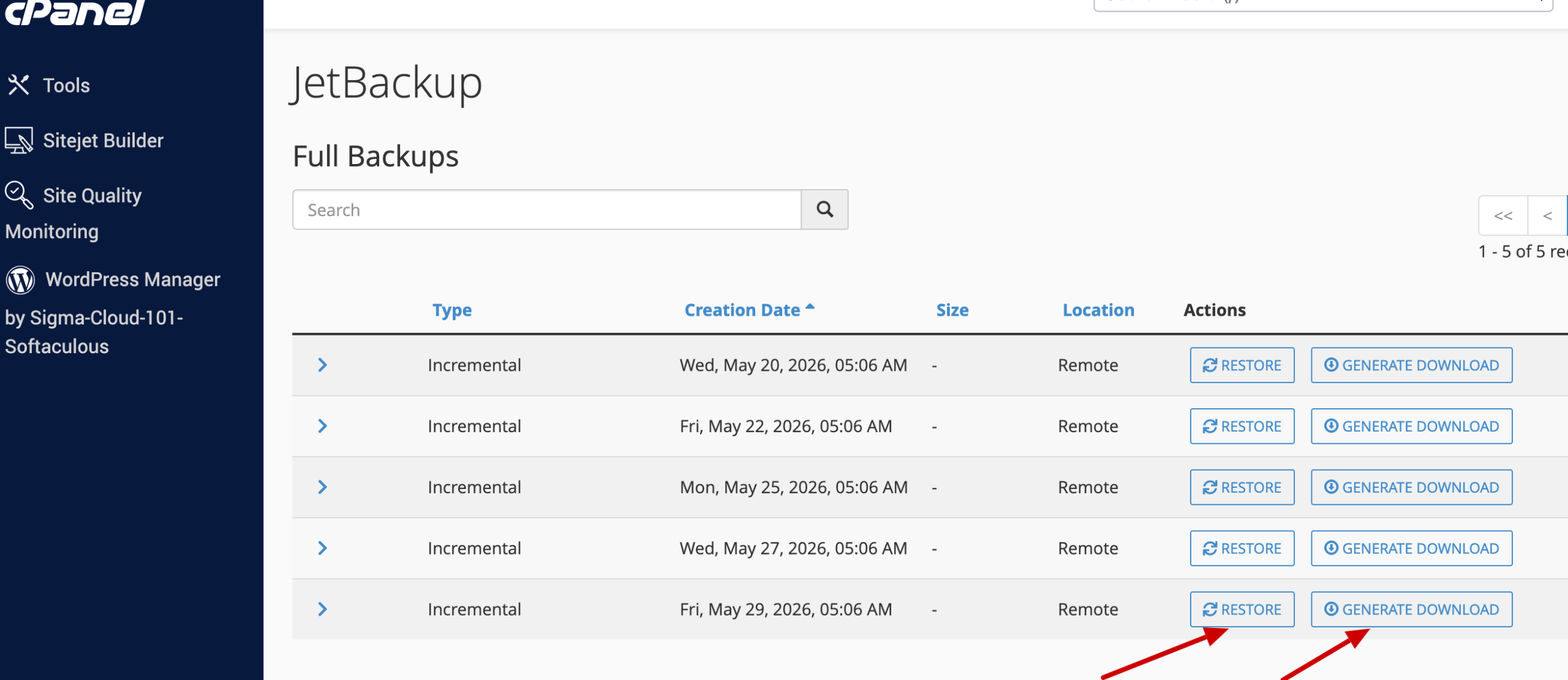This screenshot has height=680, width=1568.
Task: Click the cPanel logo
Action: click(x=74, y=12)
